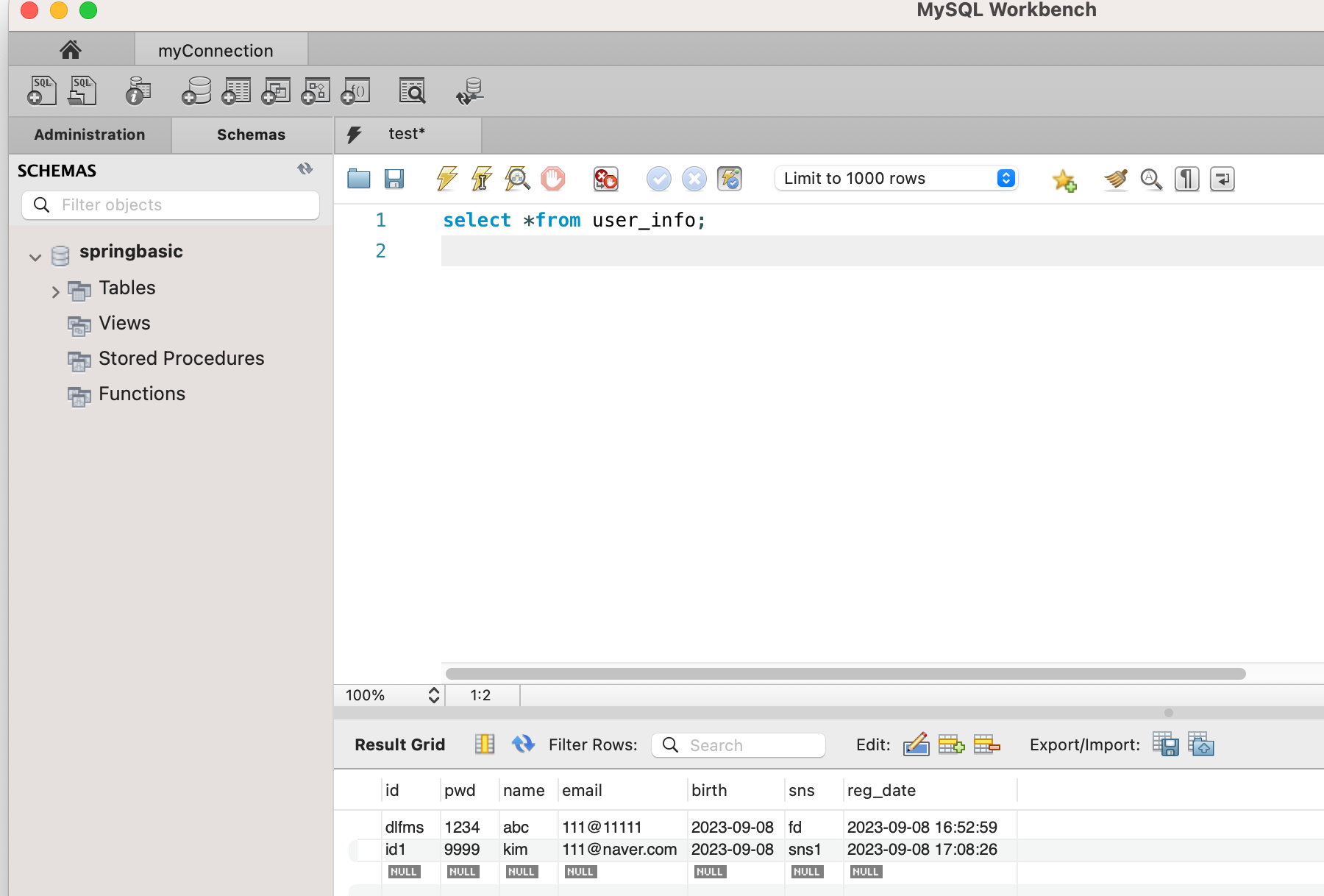Toggle auto-commit mode
Screen dimensions: 1324x896
coord(730,178)
